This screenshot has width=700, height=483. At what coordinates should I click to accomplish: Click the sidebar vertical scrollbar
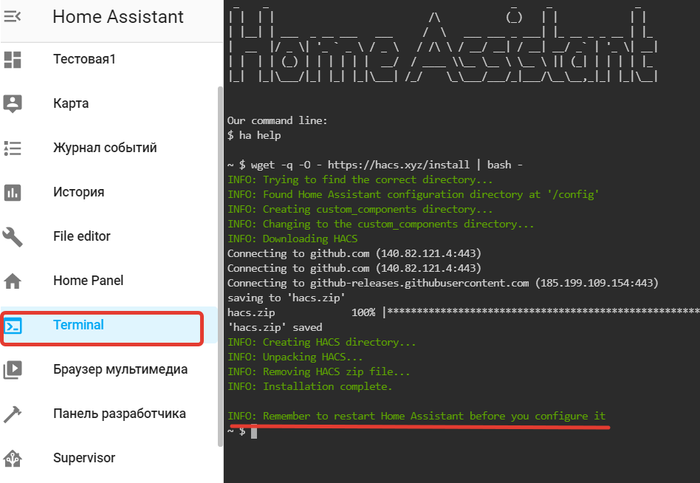(220, 250)
